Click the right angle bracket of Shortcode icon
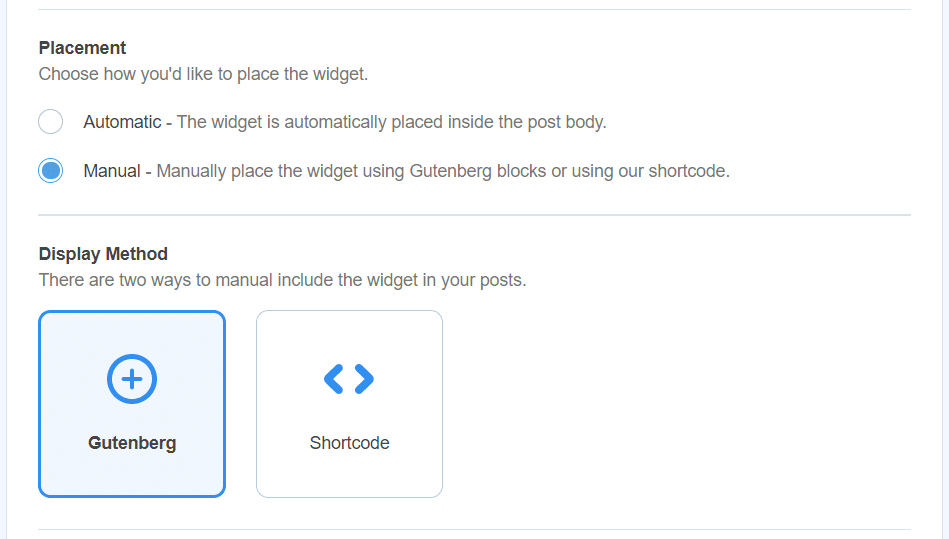Image resolution: width=949 pixels, height=539 pixels. click(364, 379)
